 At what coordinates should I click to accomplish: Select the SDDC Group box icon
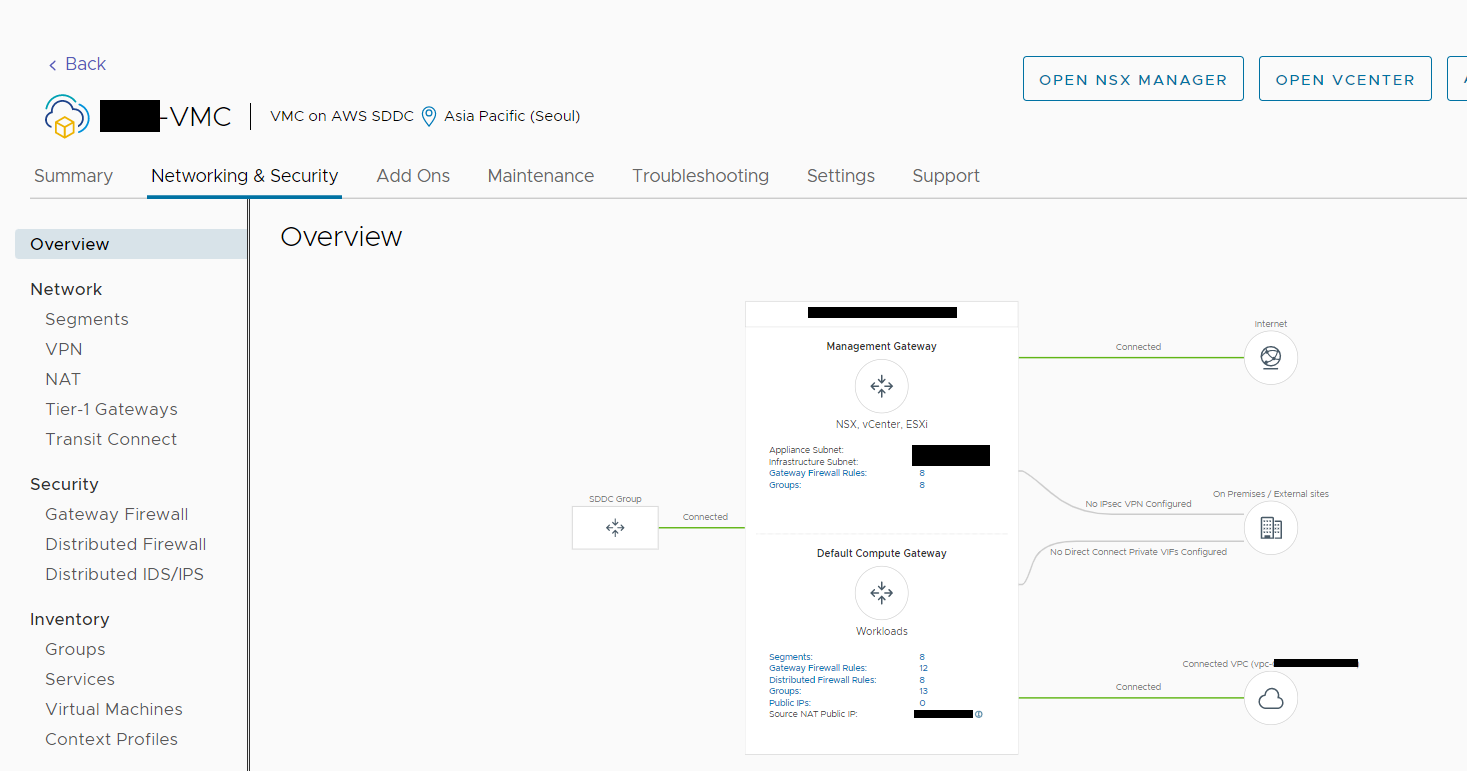click(615, 527)
